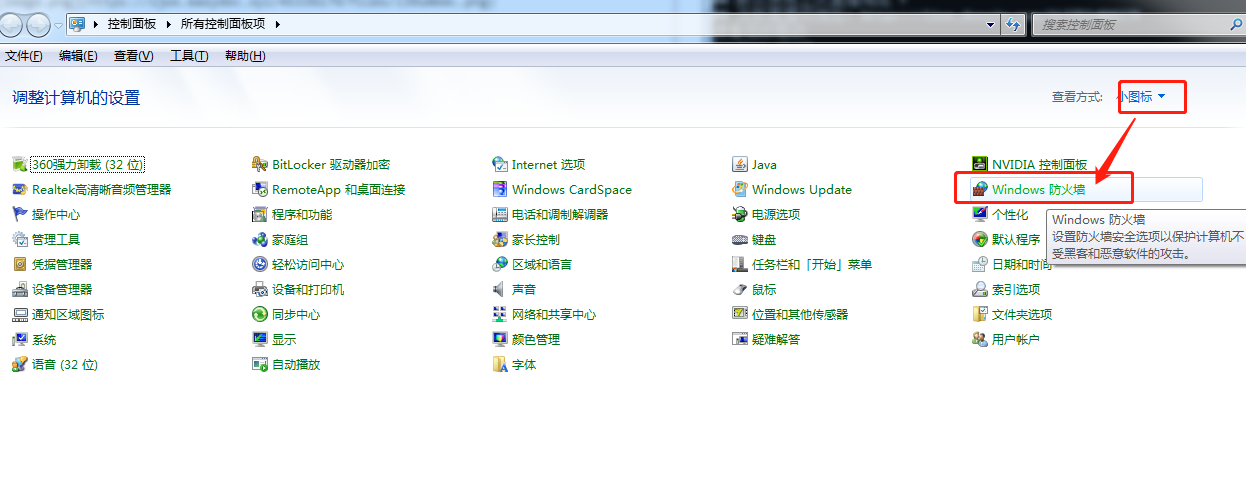The height and width of the screenshot is (493, 1246).
Task: Open the 文件(F) menu
Action: click(24, 56)
